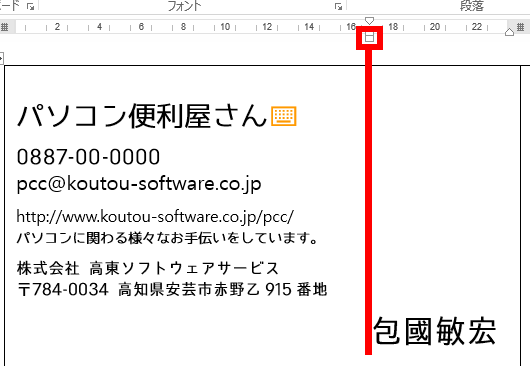Click the grid column marker at ruler's right end
Viewport: 530px width, 366px height.
521,26
